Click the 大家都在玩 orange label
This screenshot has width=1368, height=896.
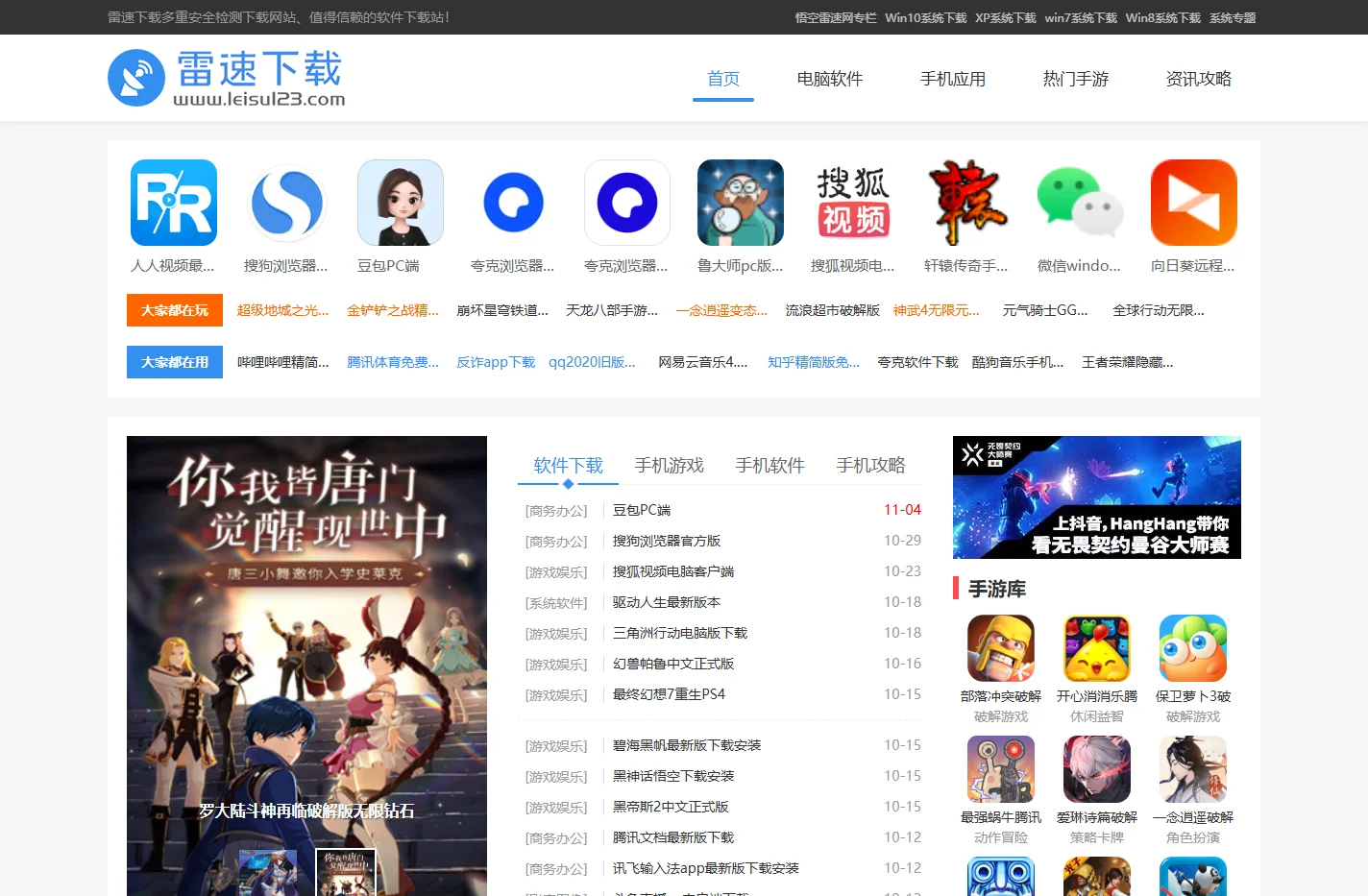point(175,310)
